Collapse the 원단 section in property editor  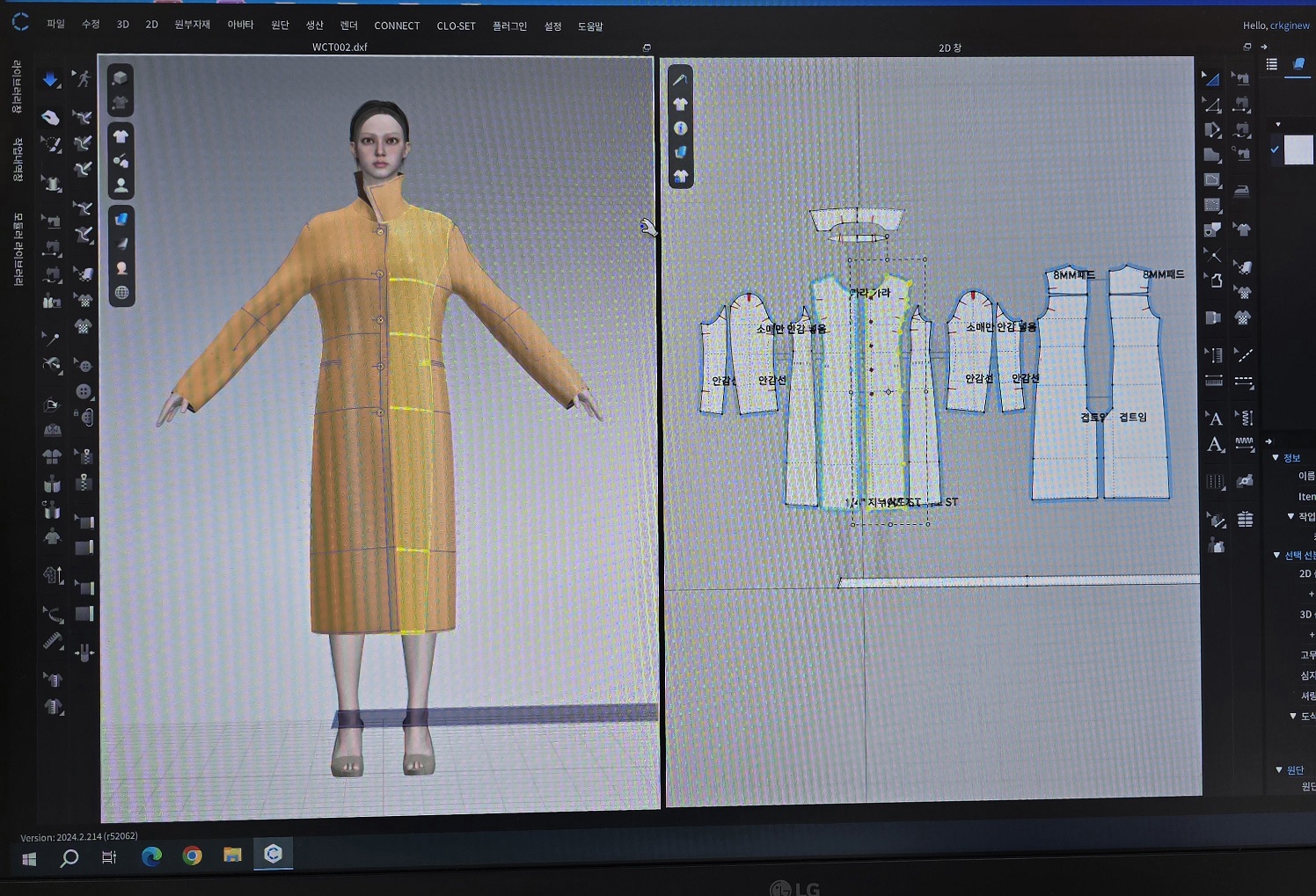1279,770
